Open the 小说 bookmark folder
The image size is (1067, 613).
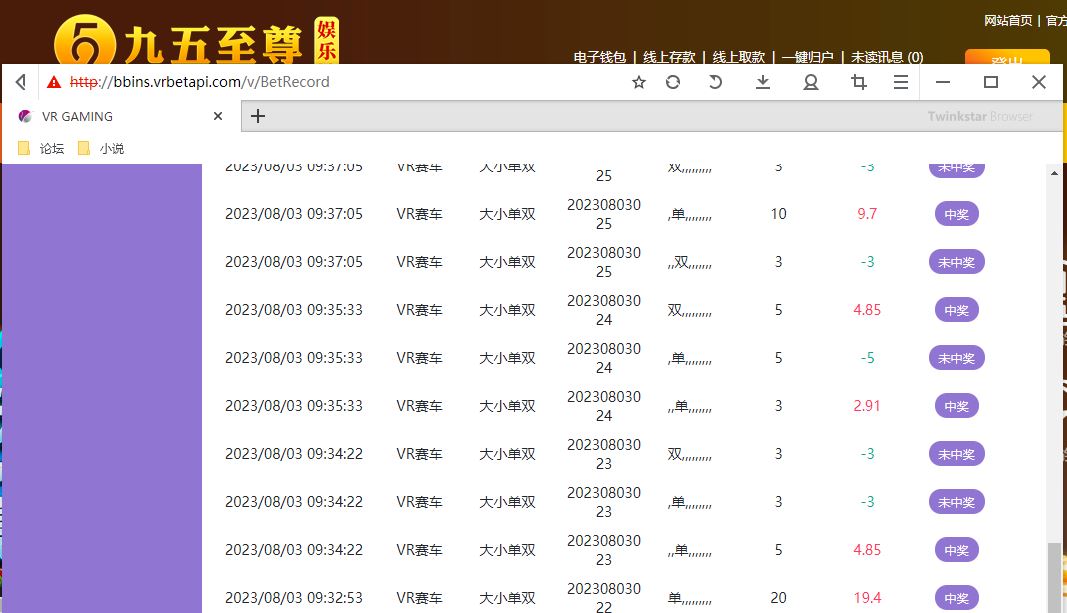[101, 148]
